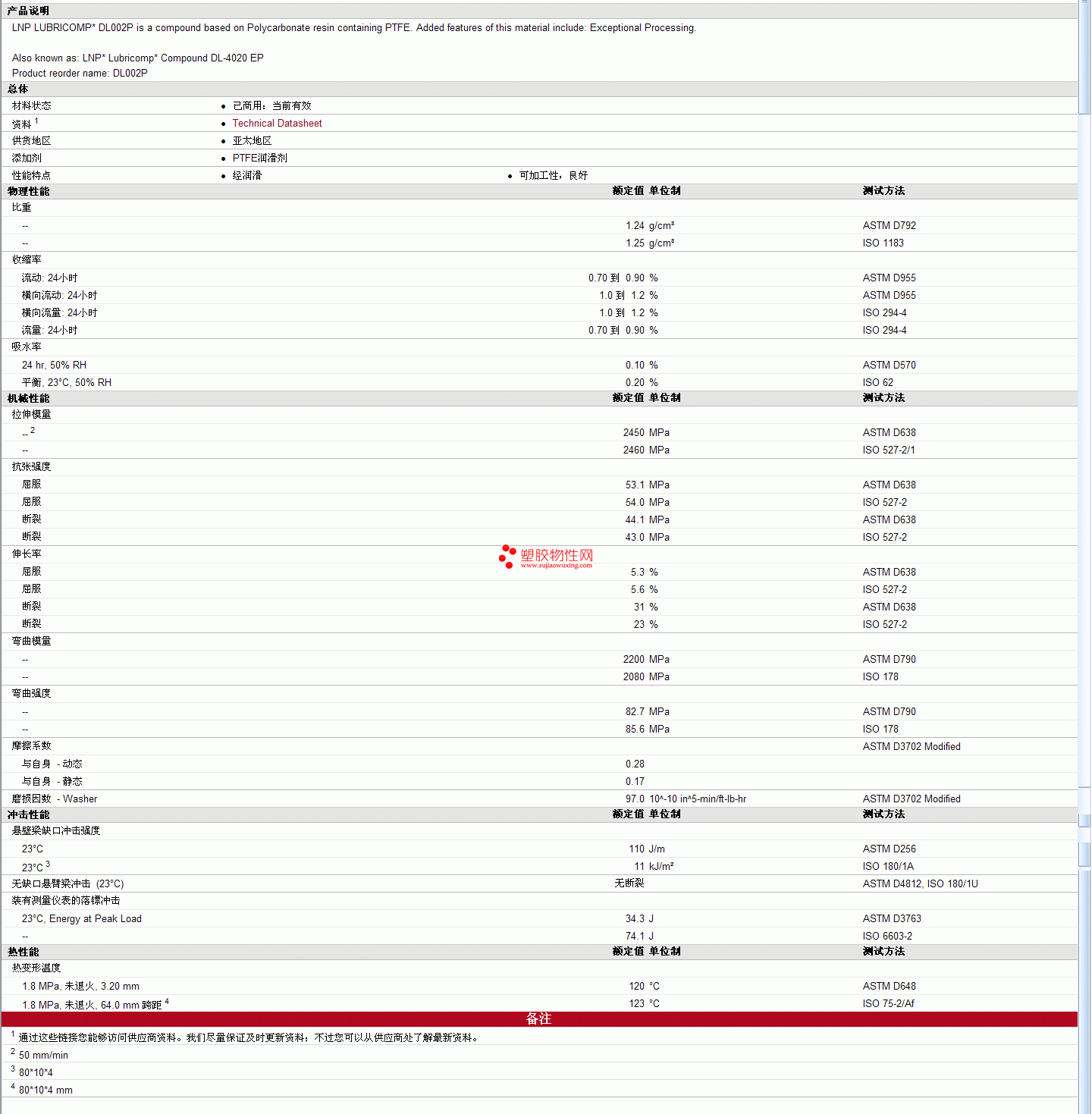Click the 摩擦系数 row heading
This screenshot has height=1114, width=1092.
pos(31,745)
